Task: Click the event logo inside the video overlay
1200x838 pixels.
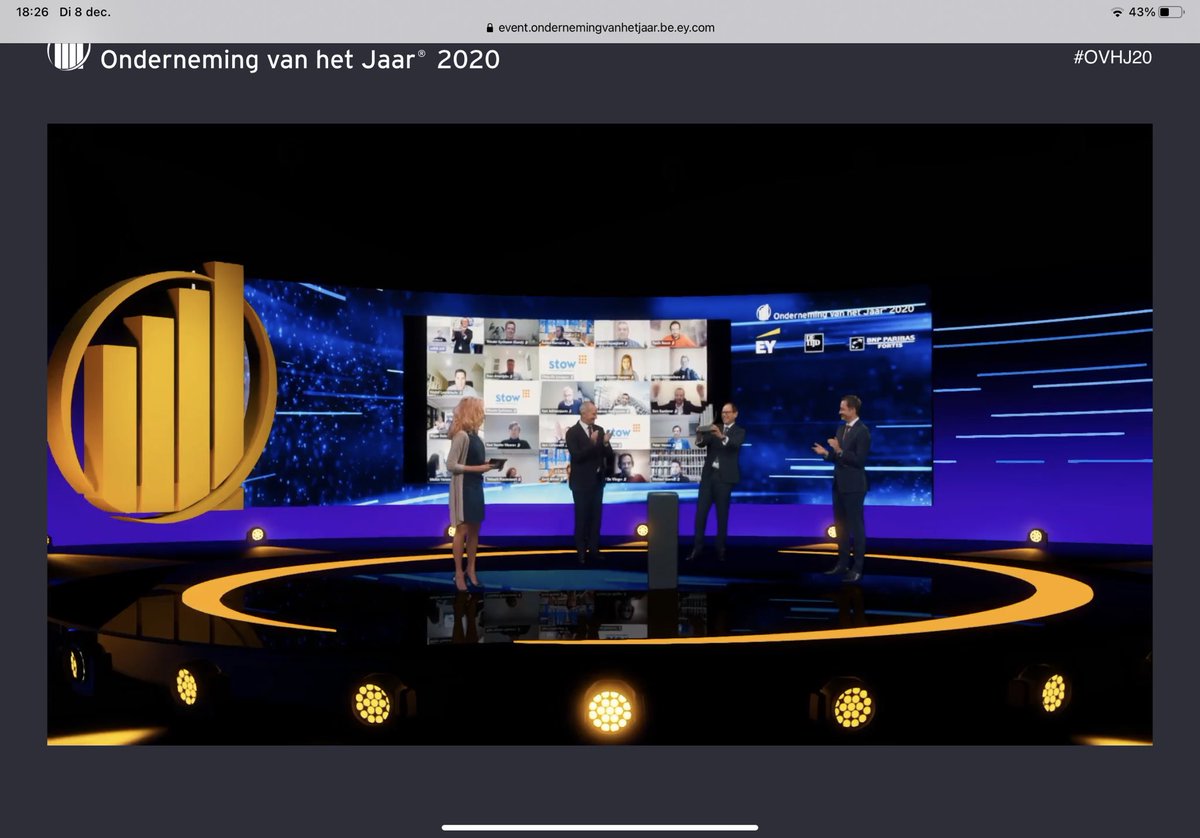Action: pos(764,313)
